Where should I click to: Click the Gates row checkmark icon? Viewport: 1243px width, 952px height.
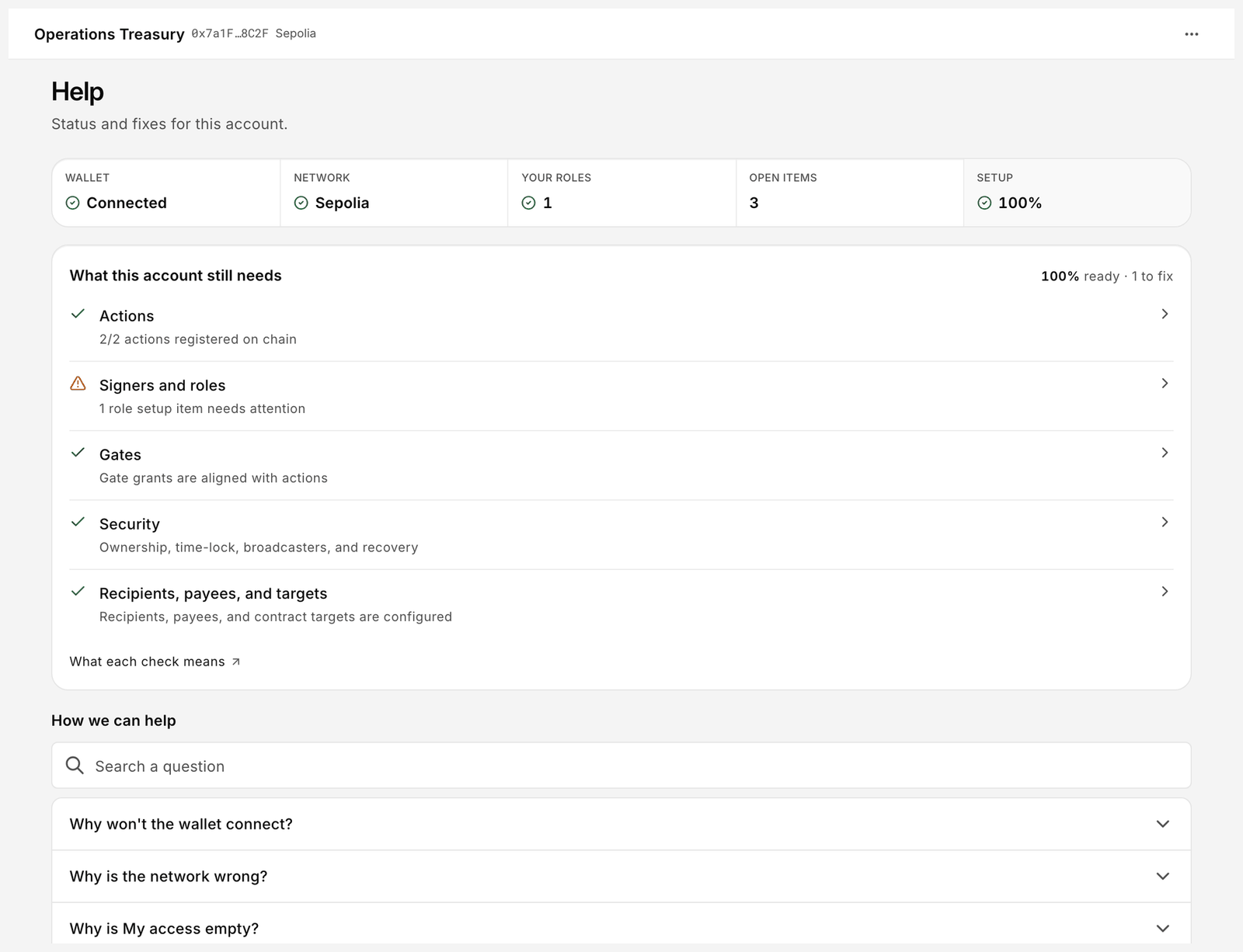pos(78,453)
